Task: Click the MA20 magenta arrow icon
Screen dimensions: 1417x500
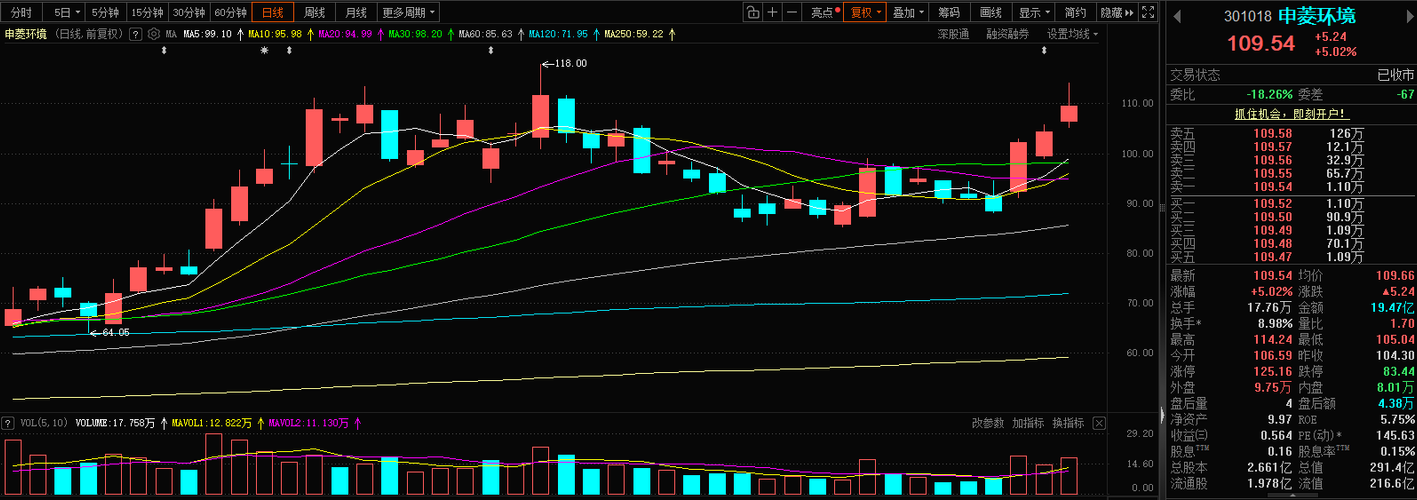Action: pyautogui.click(x=380, y=34)
